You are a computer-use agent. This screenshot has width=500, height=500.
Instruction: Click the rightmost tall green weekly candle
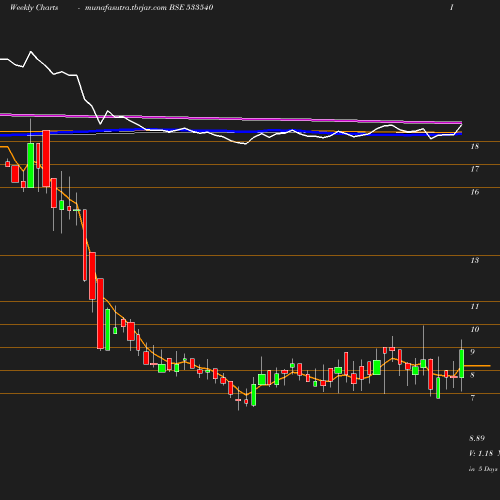pos(462,363)
